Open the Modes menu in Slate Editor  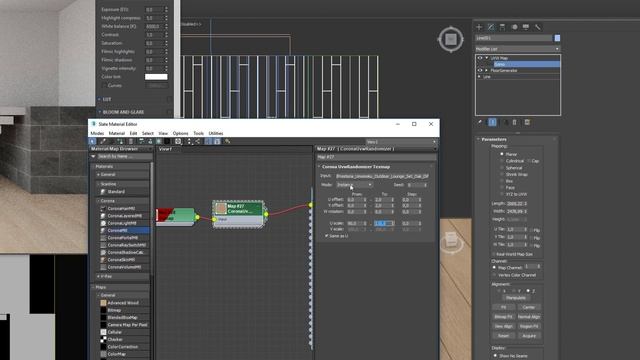pyautogui.click(x=97, y=133)
